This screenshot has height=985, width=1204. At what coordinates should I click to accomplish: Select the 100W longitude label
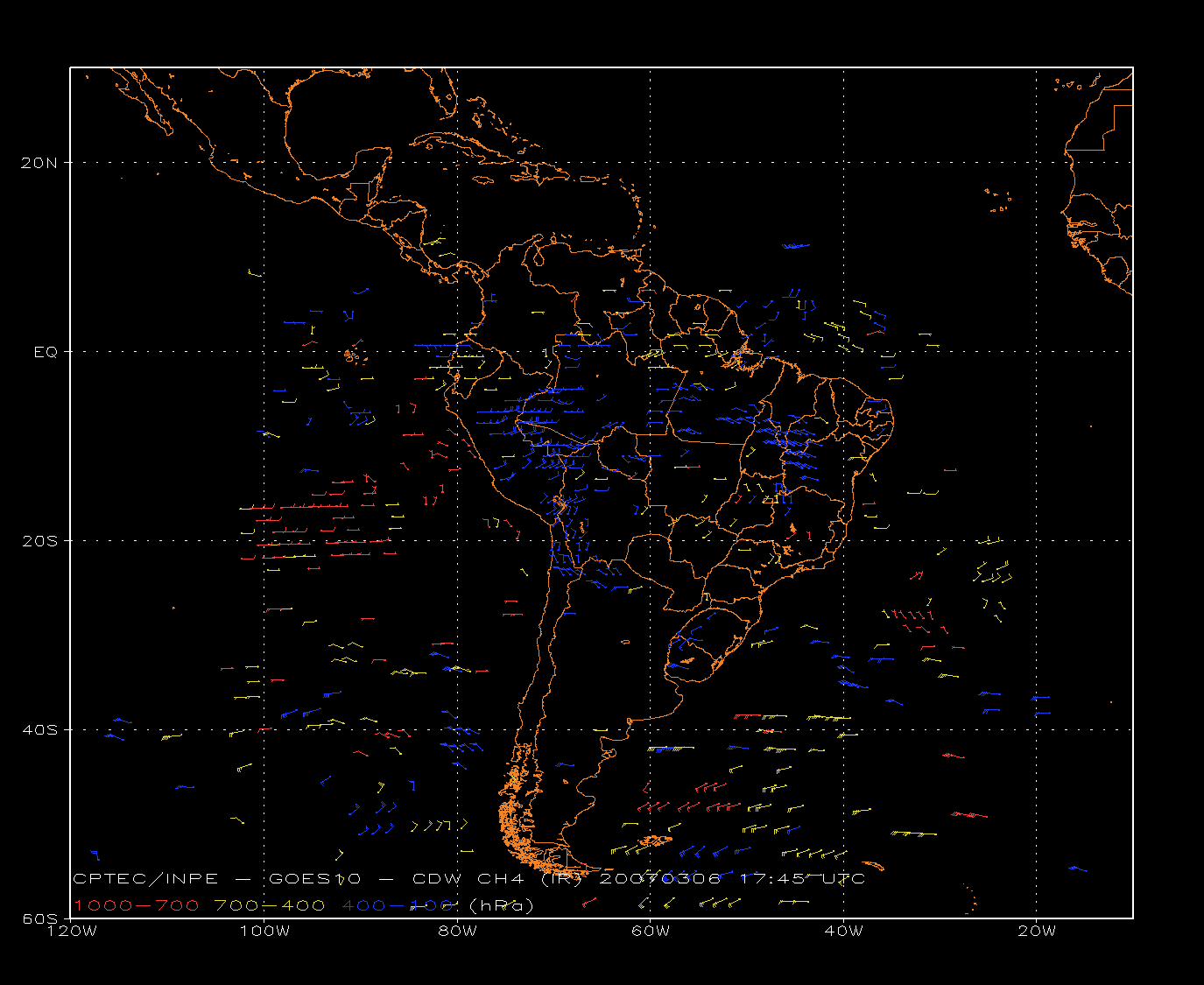264,931
